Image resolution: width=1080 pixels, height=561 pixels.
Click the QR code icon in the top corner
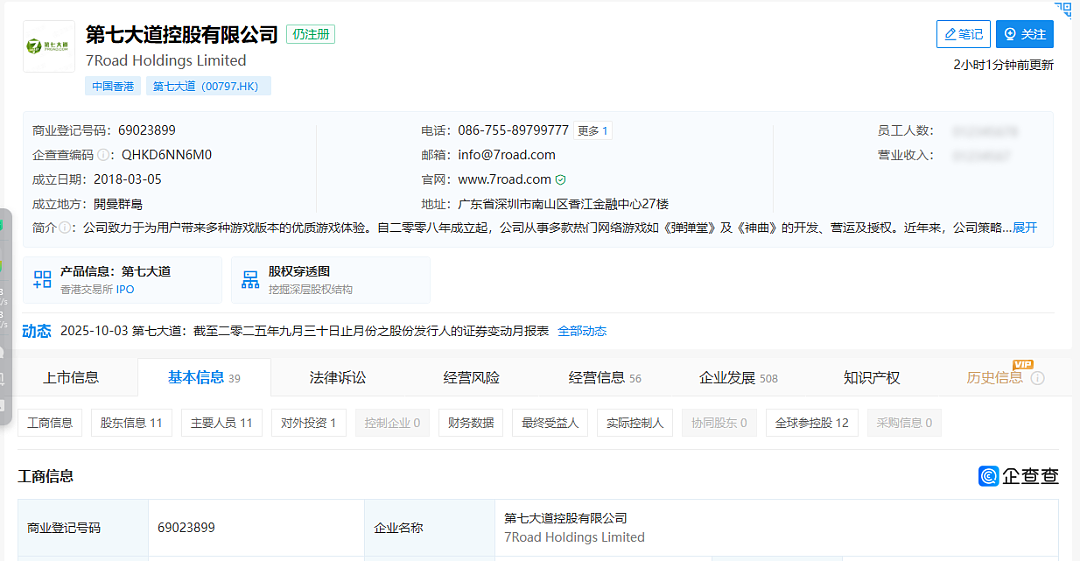click(1064, 9)
